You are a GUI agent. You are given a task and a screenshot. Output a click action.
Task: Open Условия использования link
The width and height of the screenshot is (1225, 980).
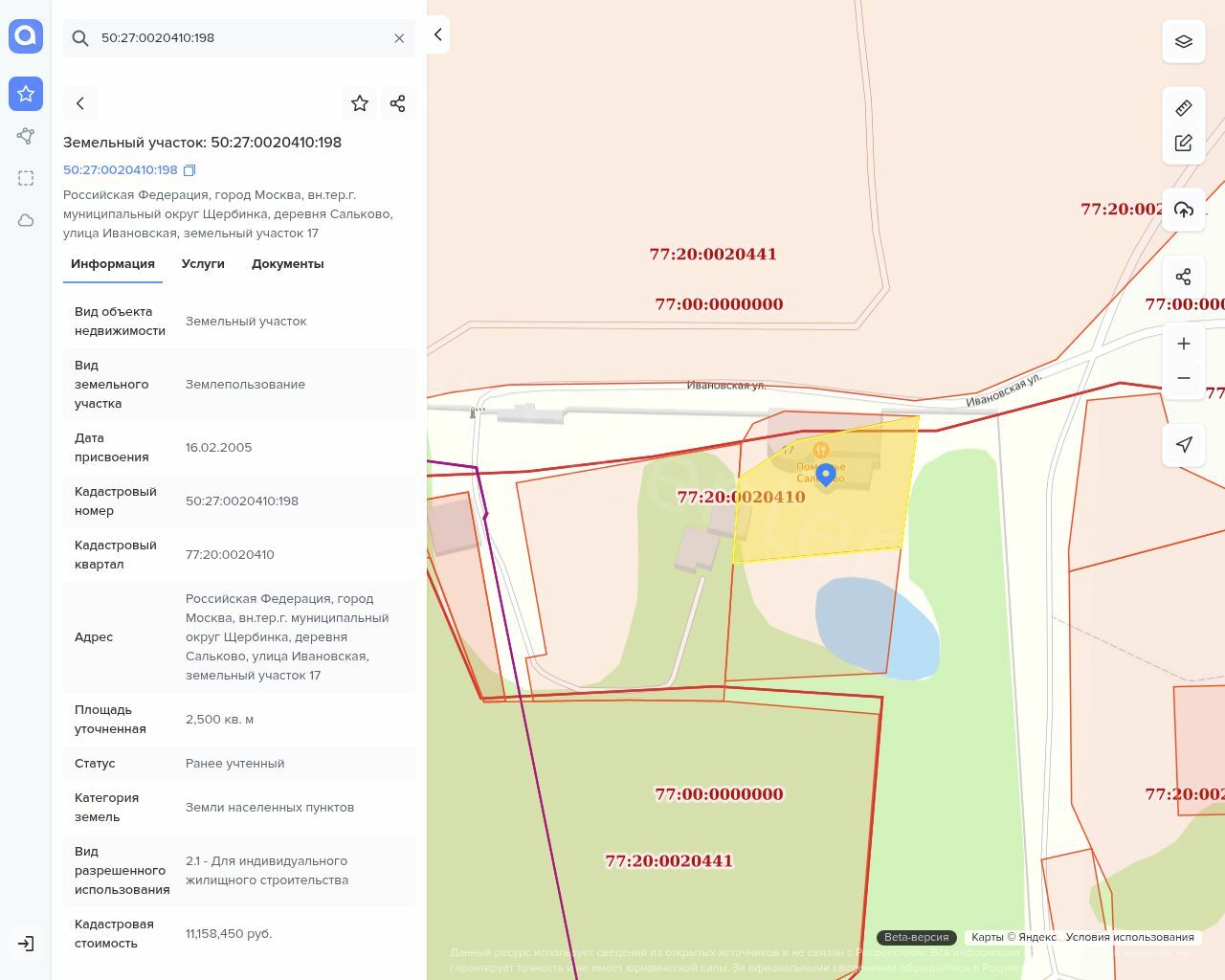click(1129, 937)
